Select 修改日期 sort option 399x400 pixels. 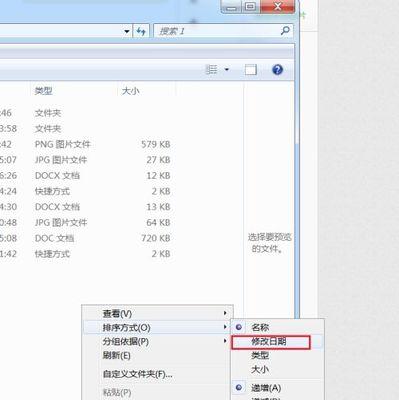click(278, 342)
